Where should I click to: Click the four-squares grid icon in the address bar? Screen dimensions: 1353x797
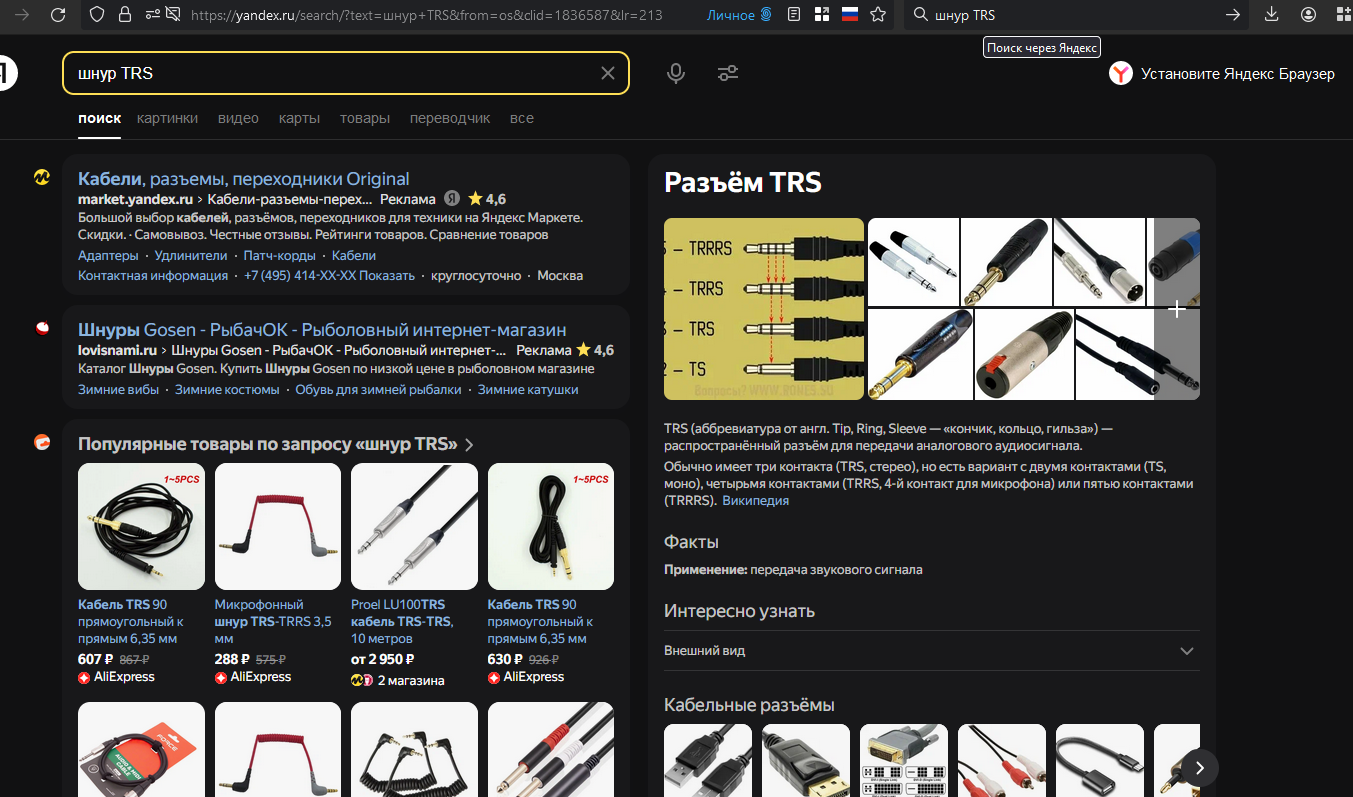tap(821, 15)
